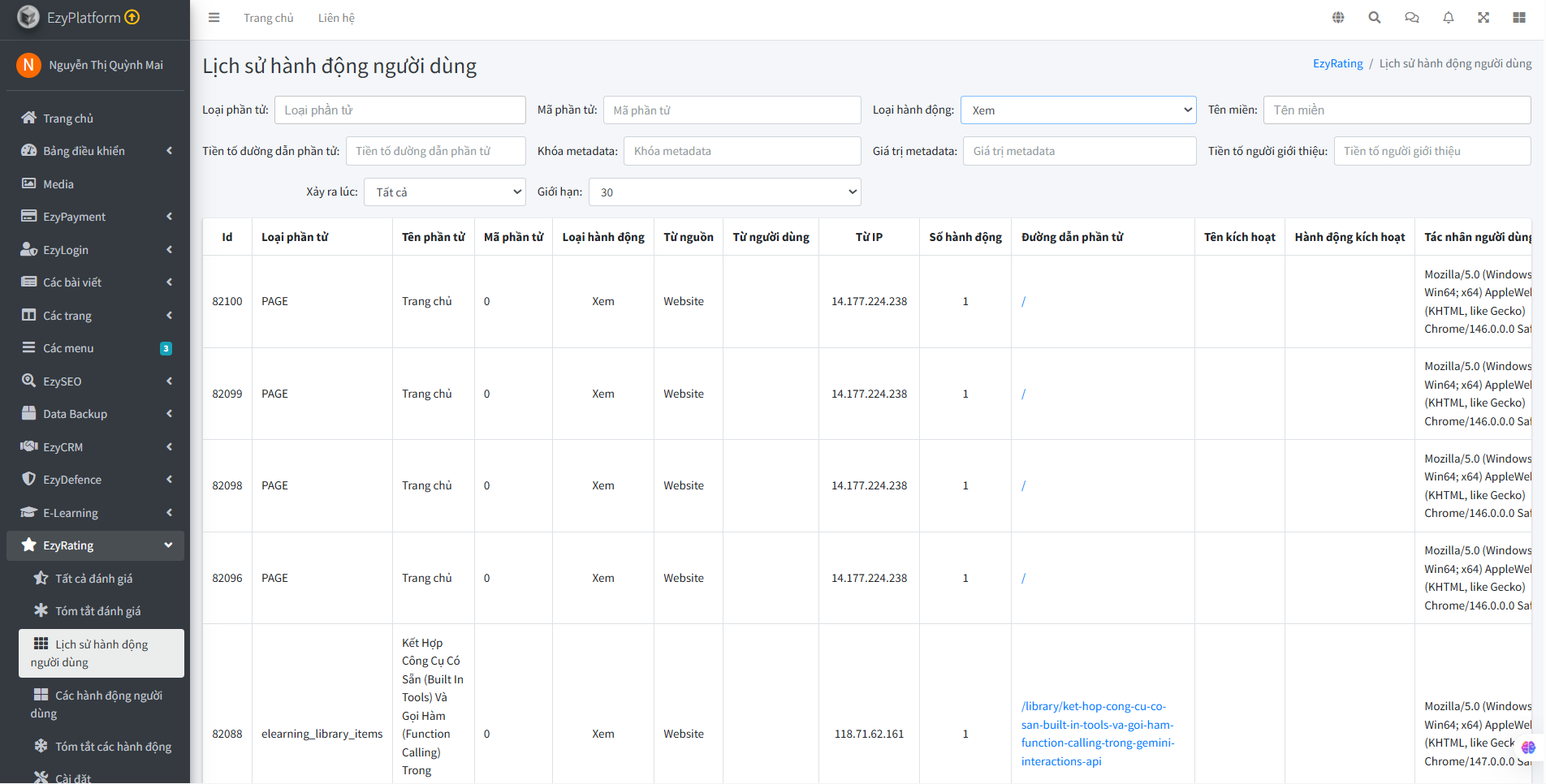The height and width of the screenshot is (784, 1546).
Task: Open the notifications bell icon
Action: point(1448,17)
